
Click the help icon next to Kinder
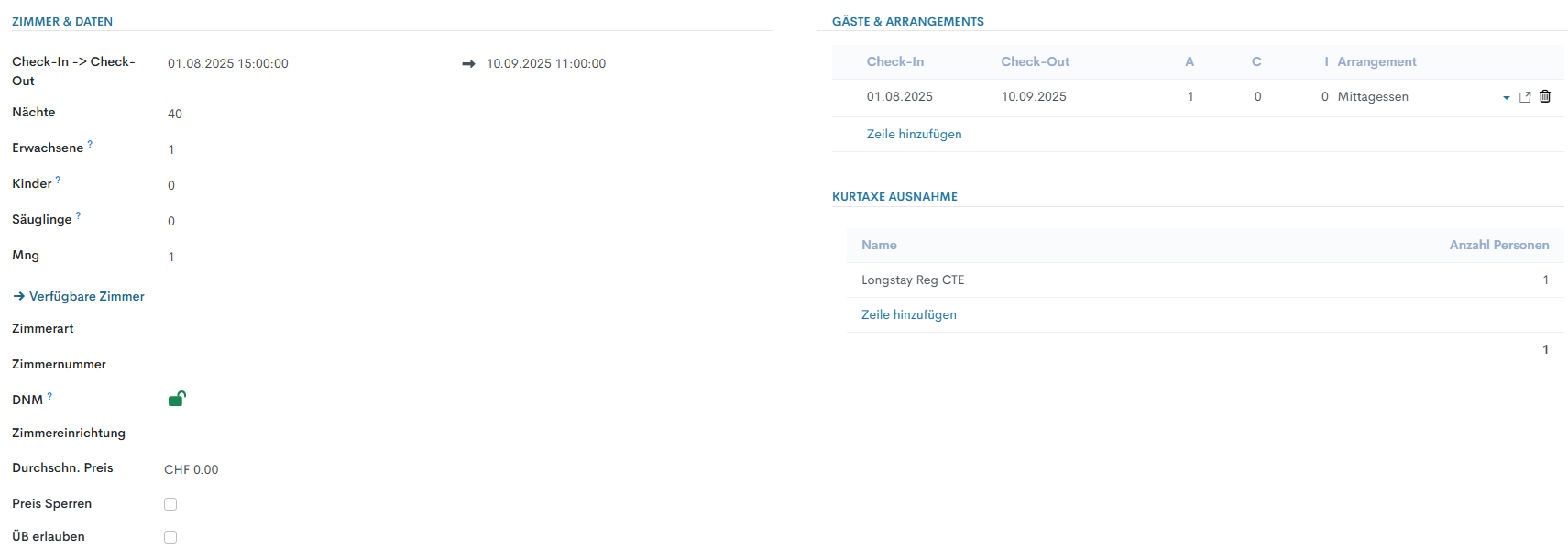pos(58,181)
